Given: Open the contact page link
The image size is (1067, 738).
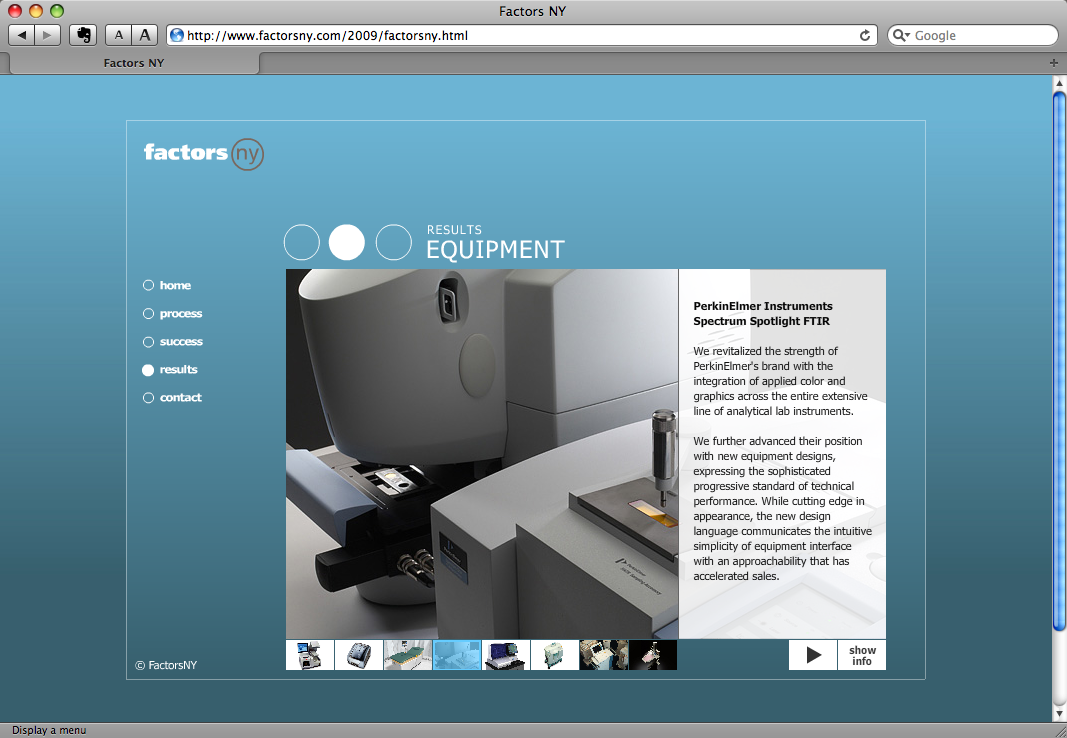Looking at the screenshot, I should [180, 397].
